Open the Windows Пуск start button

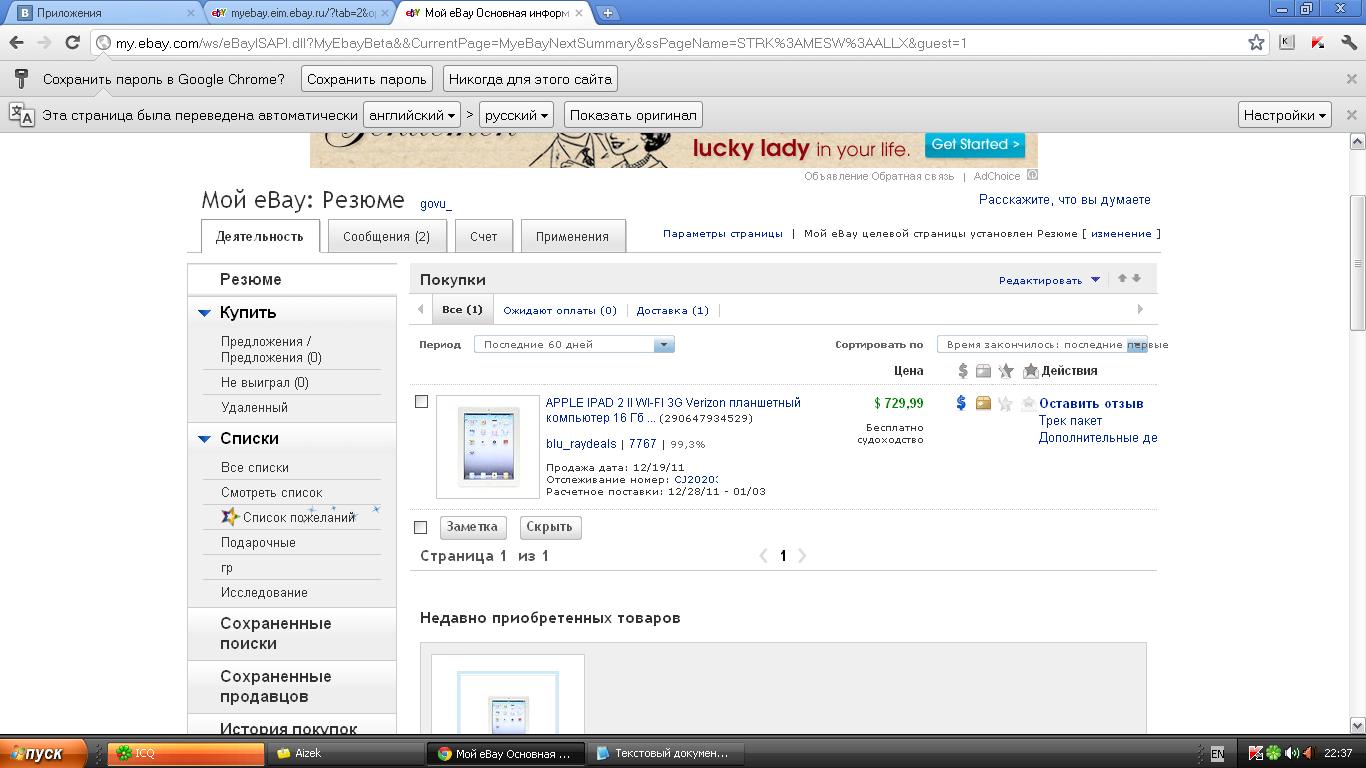[x=44, y=753]
